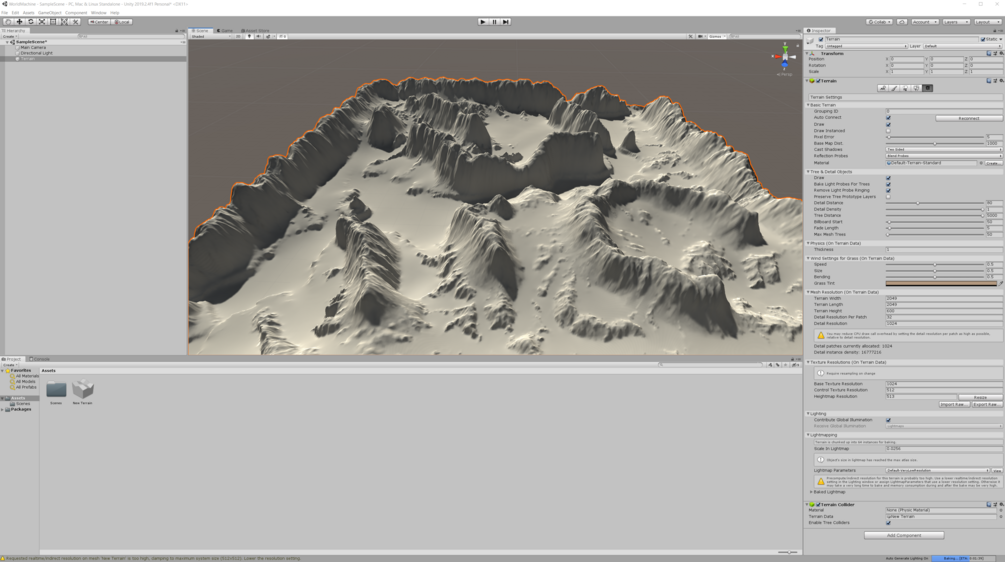Click Create material button
The width and height of the screenshot is (1005, 562).
[993, 163]
